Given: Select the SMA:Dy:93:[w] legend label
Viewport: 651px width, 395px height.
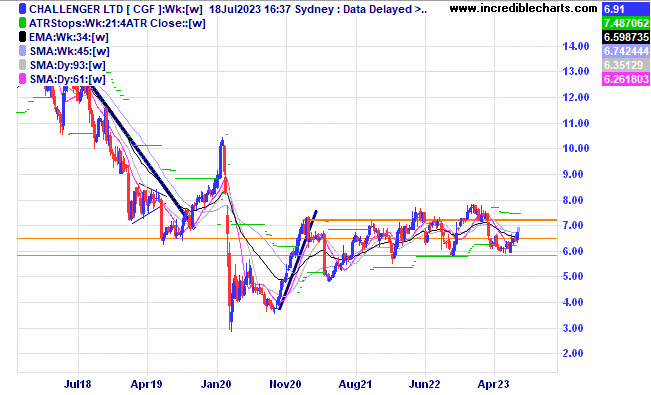Looking at the screenshot, I should (x=68, y=65).
